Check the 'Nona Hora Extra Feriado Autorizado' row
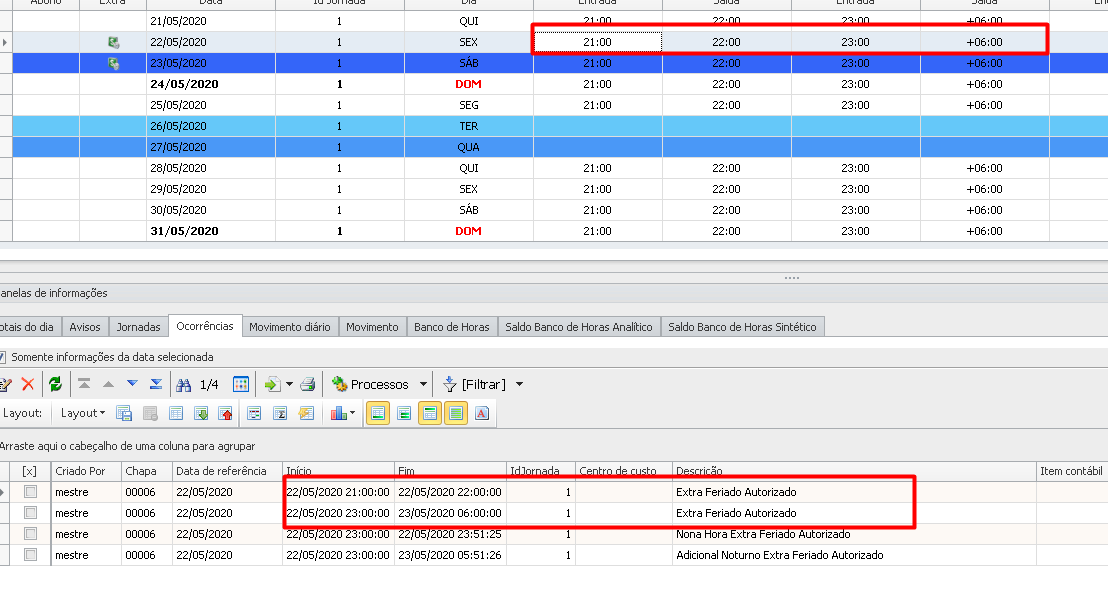This screenshot has height=595, width=1108. click(30, 534)
